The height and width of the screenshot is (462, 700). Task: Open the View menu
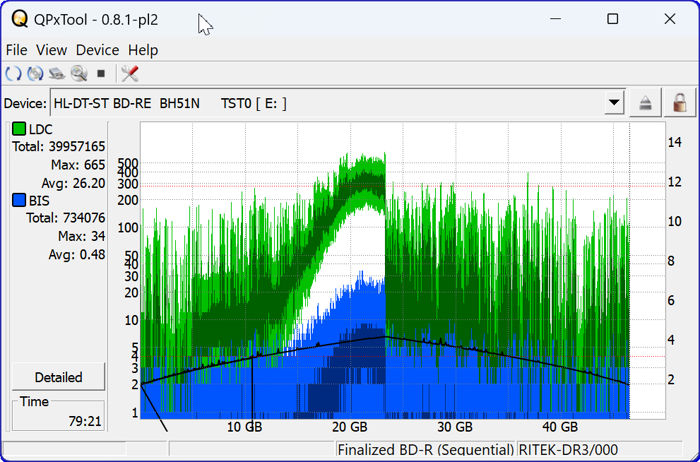pos(51,50)
